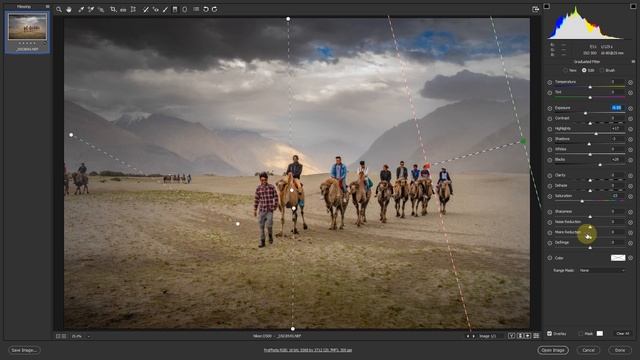Image resolution: width=640 pixels, height=360 pixels.
Task: Select the camel photo filmstrip thumbnail
Action: tap(27, 27)
